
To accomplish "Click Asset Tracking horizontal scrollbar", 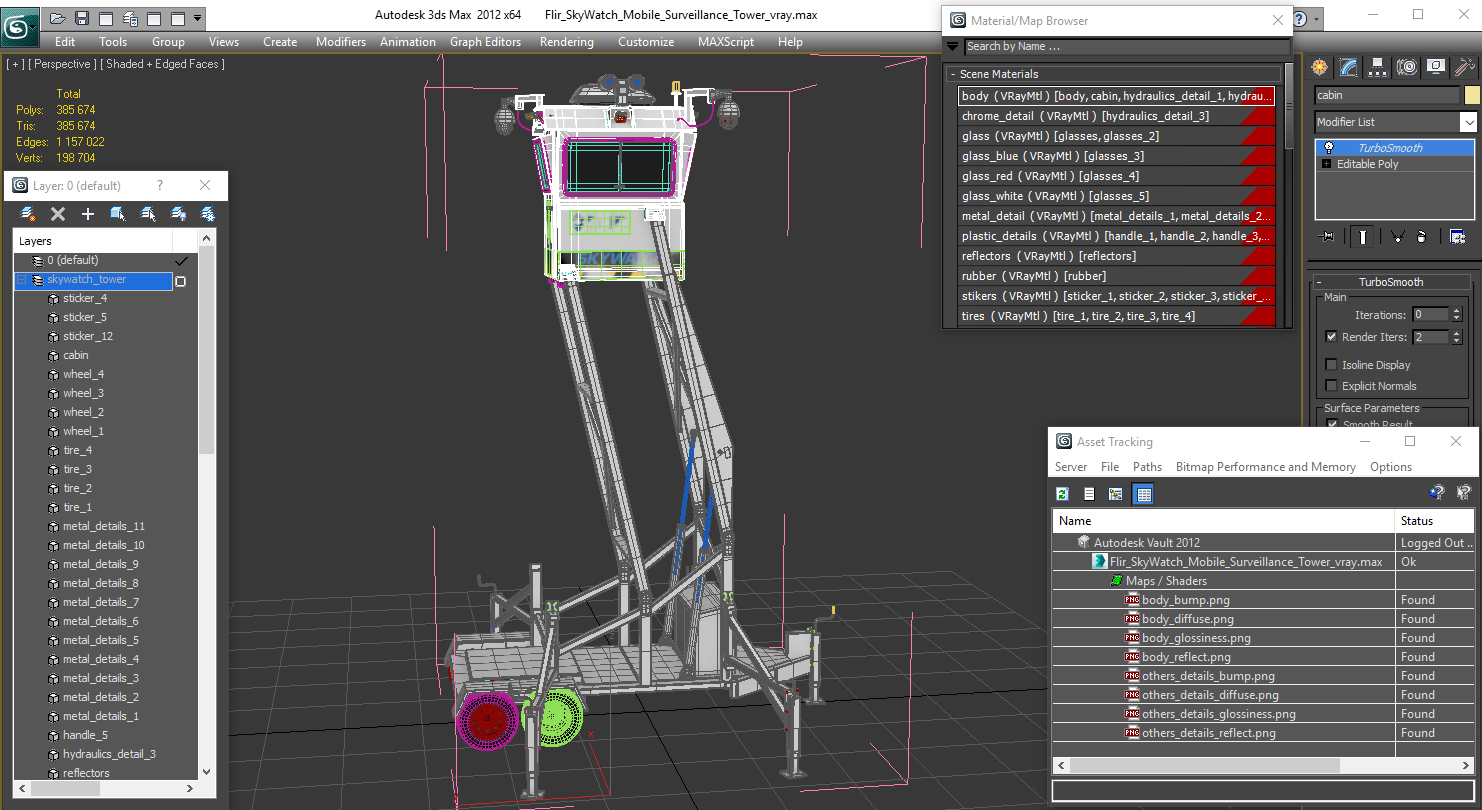I will pyautogui.click(x=1203, y=765).
